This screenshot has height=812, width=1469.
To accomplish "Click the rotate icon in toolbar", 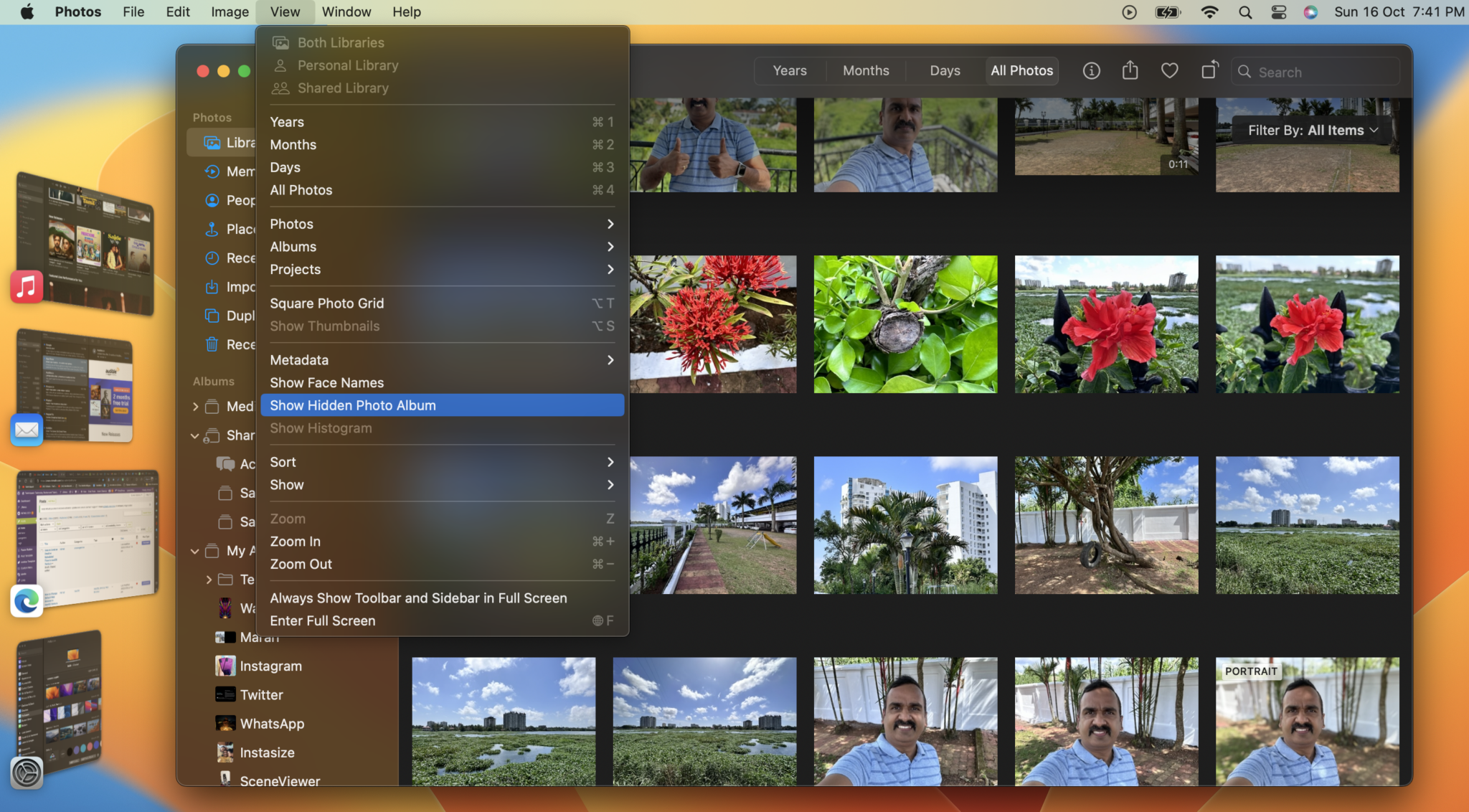I will (x=1210, y=70).
